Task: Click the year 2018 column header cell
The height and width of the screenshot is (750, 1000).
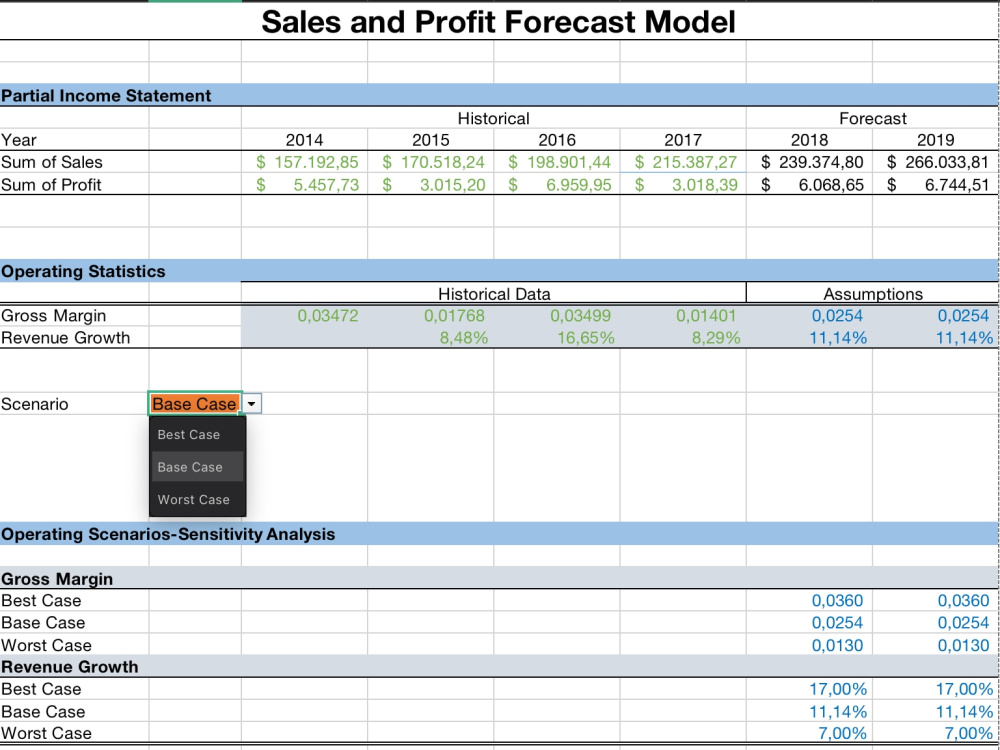Action: (x=809, y=140)
